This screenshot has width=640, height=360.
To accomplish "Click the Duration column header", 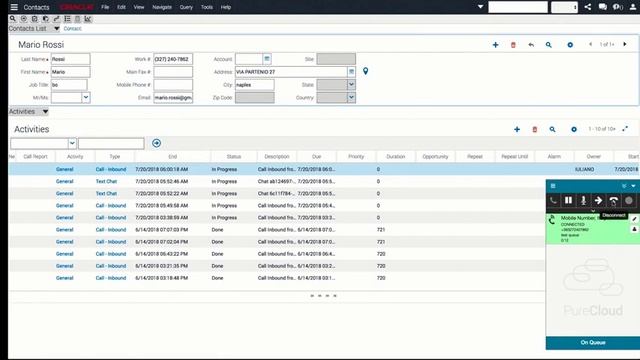I will [396, 156].
